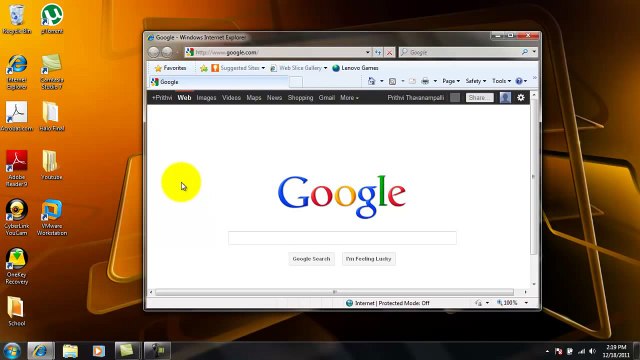Open search provider dropdown arrow
This screenshot has height=360, width=640.
(534, 52)
